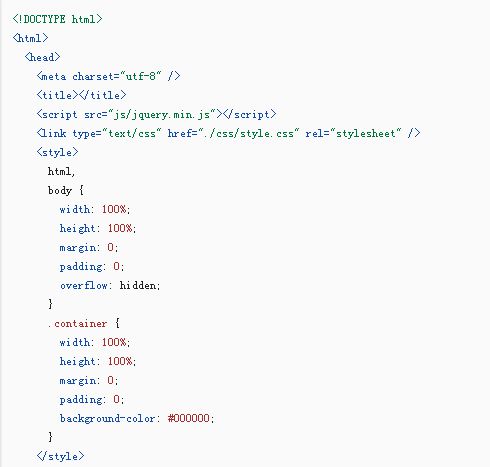Image resolution: width=490 pixels, height=467 pixels.
Task: Place cursor in empty title tag
Action: click(78, 95)
